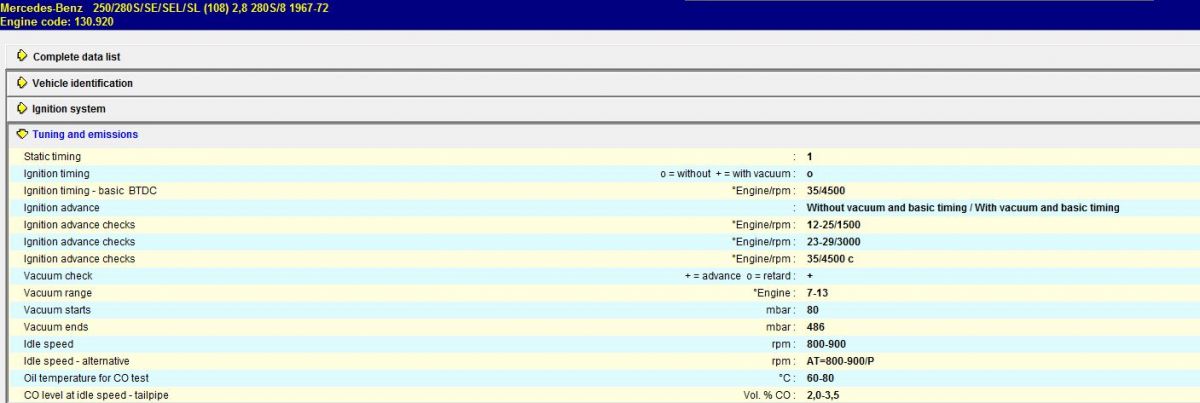Click the arrow icon beside Ignition system

click(x=22, y=108)
